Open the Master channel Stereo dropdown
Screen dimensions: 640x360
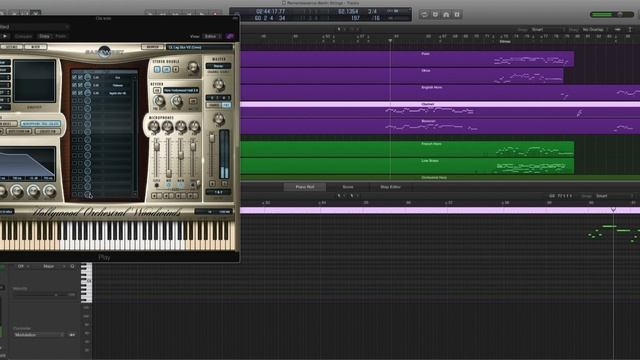coord(218,66)
